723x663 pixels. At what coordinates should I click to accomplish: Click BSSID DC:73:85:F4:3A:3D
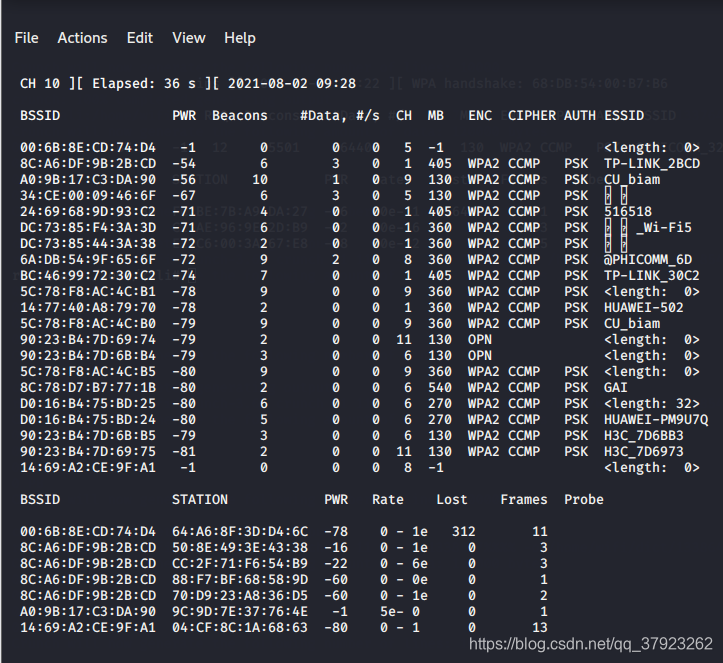(x=88, y=228)
